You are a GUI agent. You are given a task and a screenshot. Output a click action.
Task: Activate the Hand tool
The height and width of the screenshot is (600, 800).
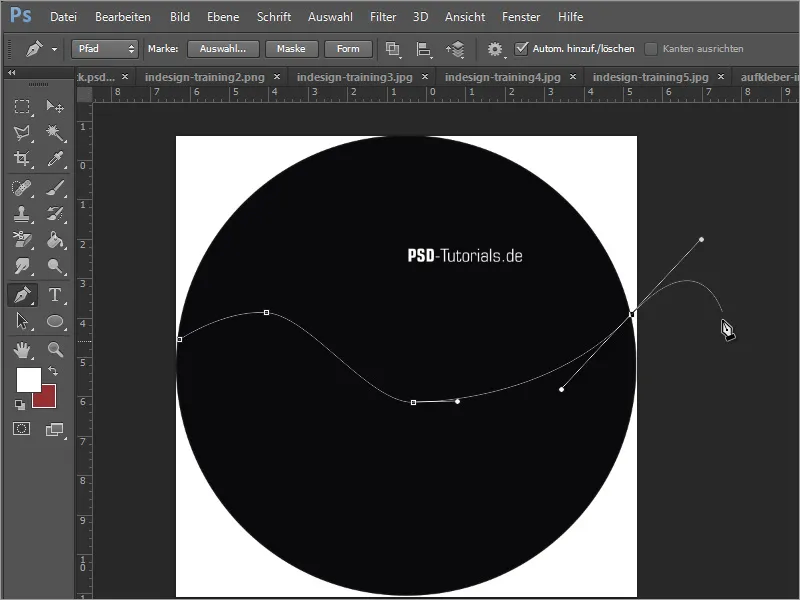point(21,350)
